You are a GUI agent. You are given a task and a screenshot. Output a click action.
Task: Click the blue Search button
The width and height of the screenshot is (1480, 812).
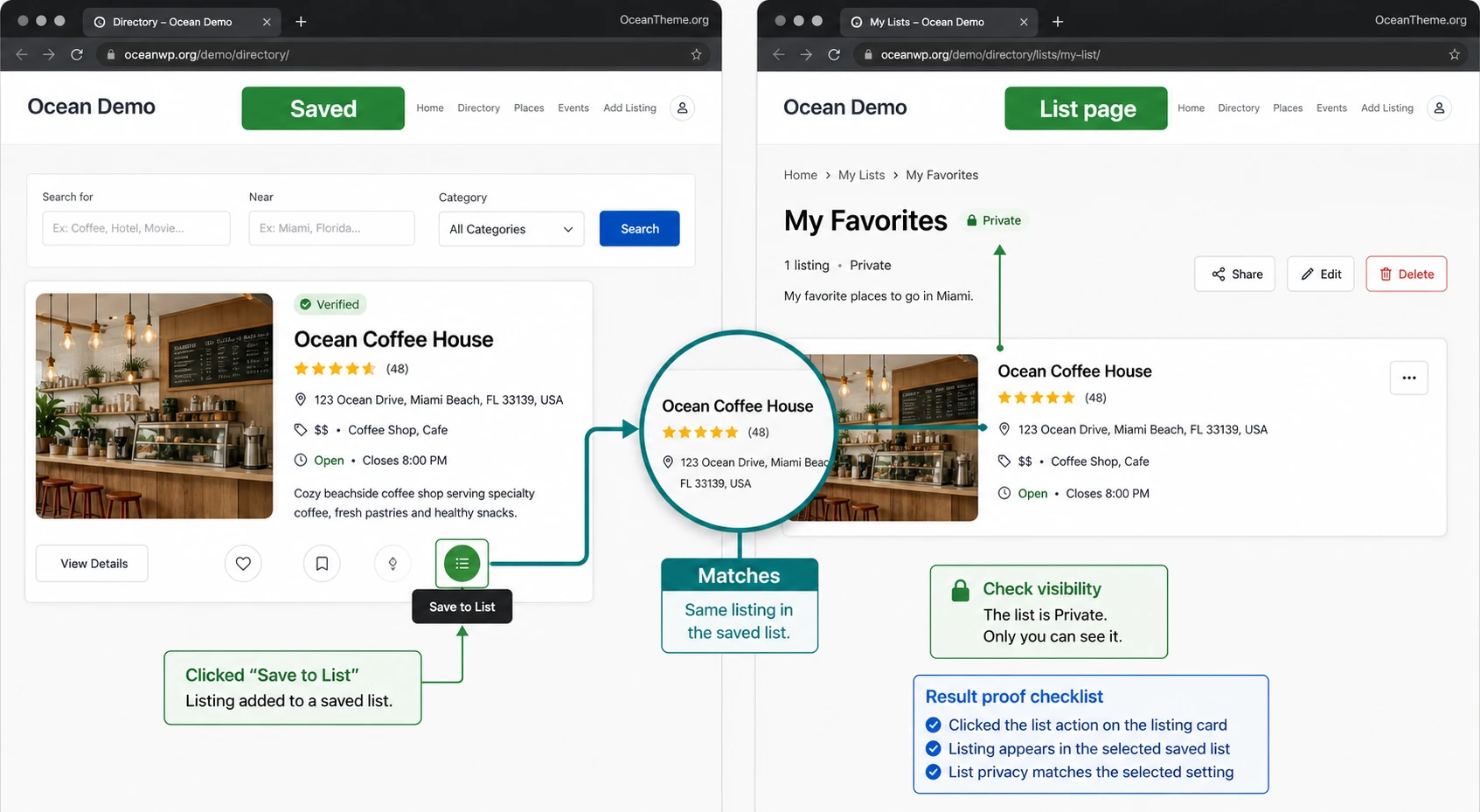tap(640, 228)
